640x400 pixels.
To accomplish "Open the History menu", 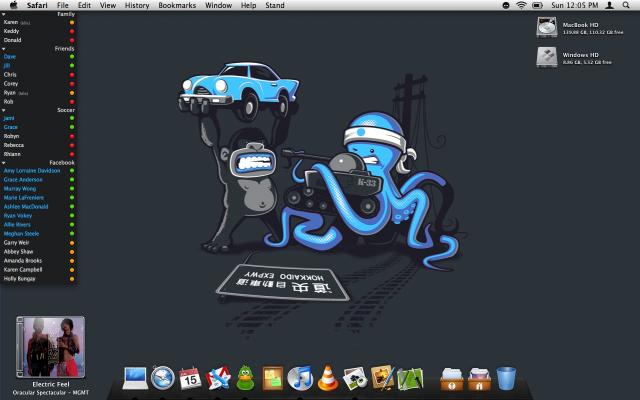I will pos(137,5).
